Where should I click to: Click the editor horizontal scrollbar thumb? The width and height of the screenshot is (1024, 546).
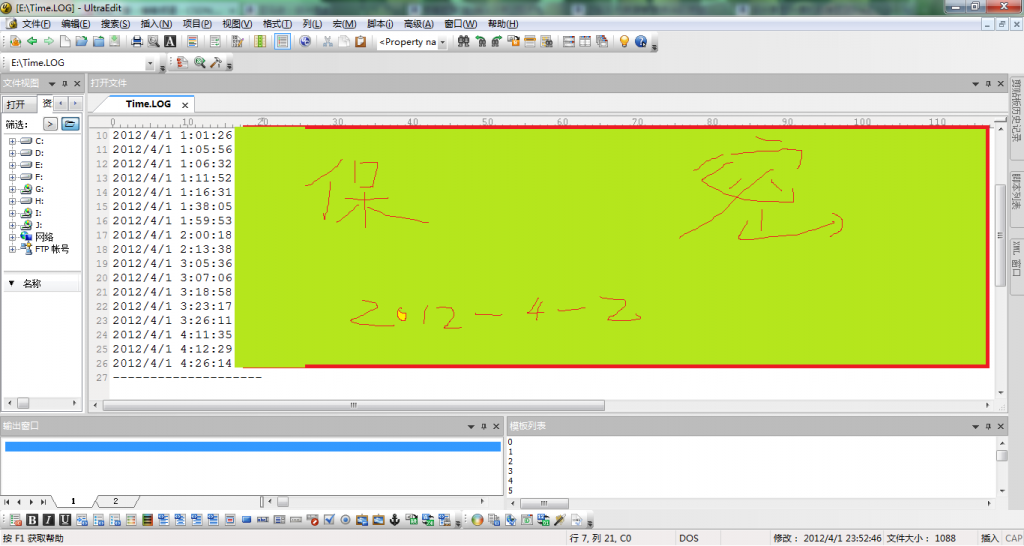pyautogui.click(x=353, y=406)
